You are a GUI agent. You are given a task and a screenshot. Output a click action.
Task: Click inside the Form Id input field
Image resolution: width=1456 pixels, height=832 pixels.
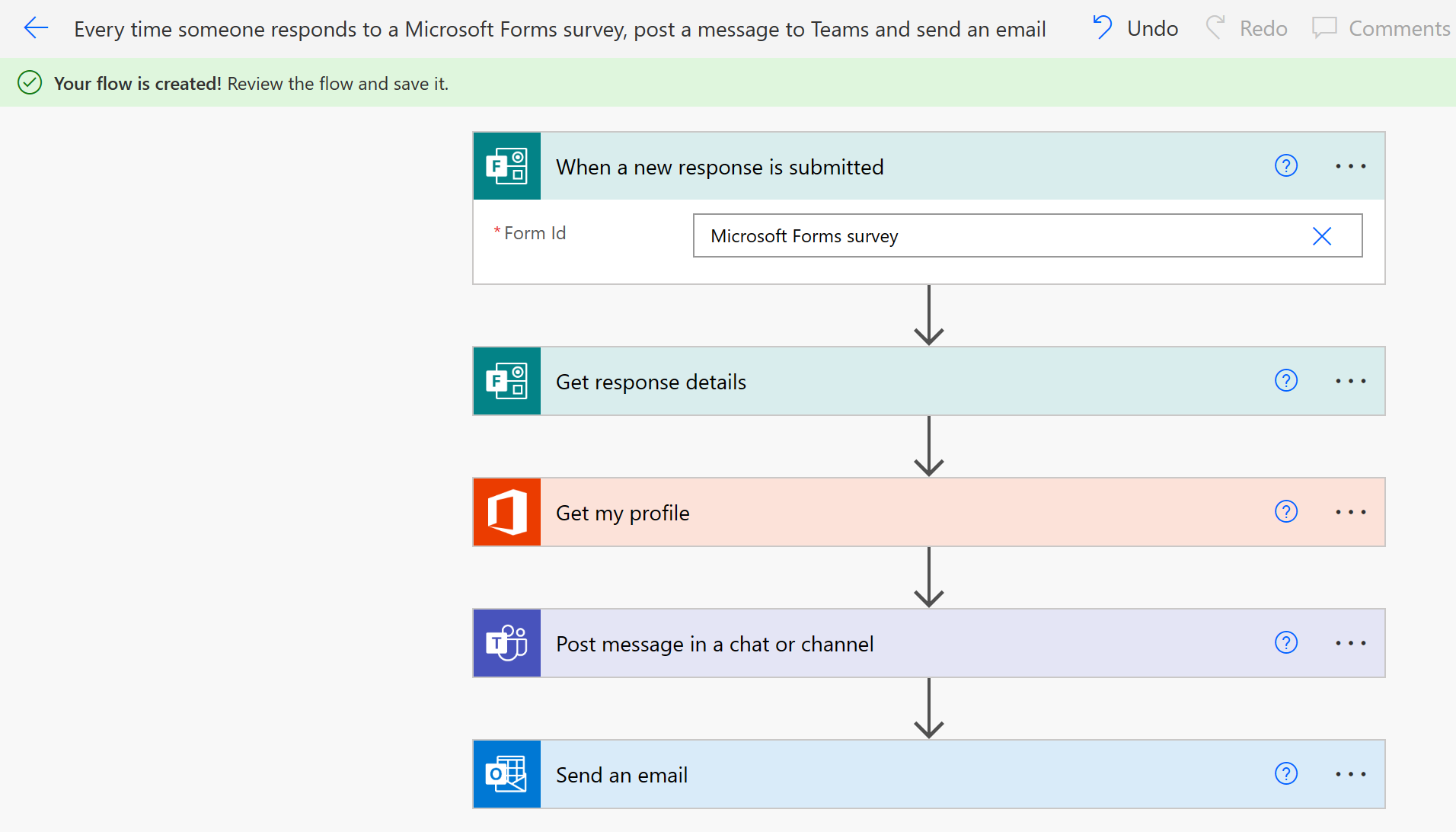pyautogui.click(x=990, y=235)
